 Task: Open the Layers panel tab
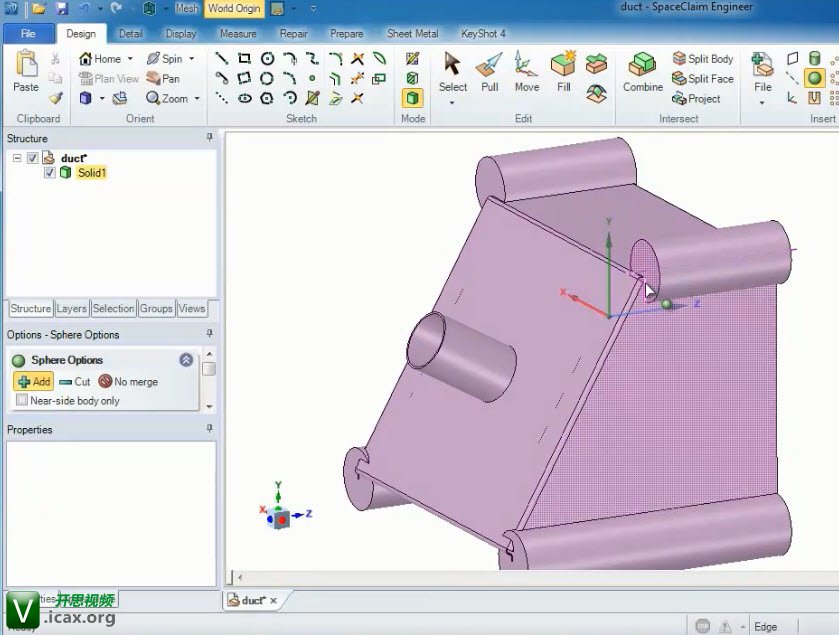tap(71, 309)
